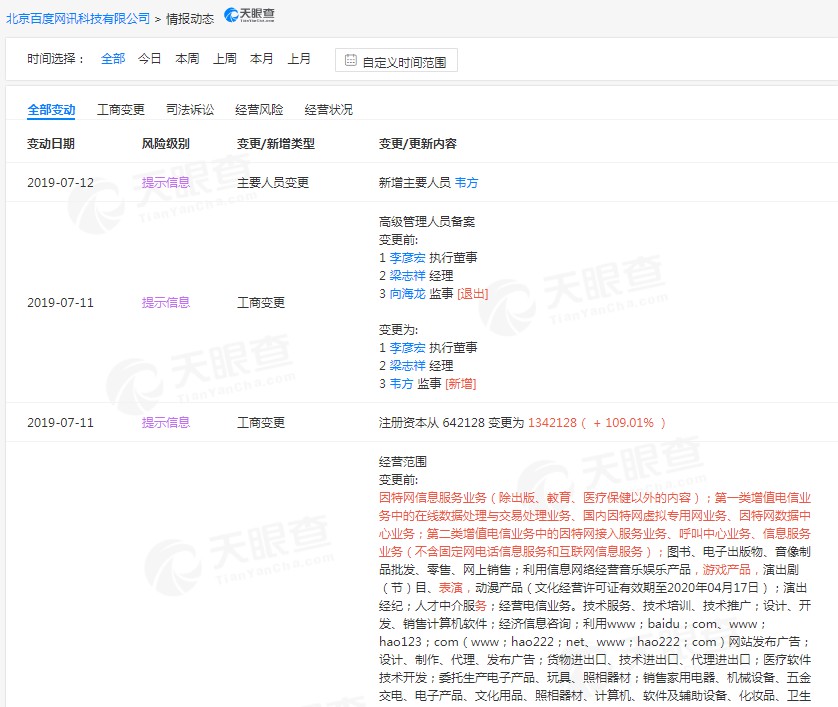Click the [新增] tag
Screen dimensions: 838x707
(461, 384)
